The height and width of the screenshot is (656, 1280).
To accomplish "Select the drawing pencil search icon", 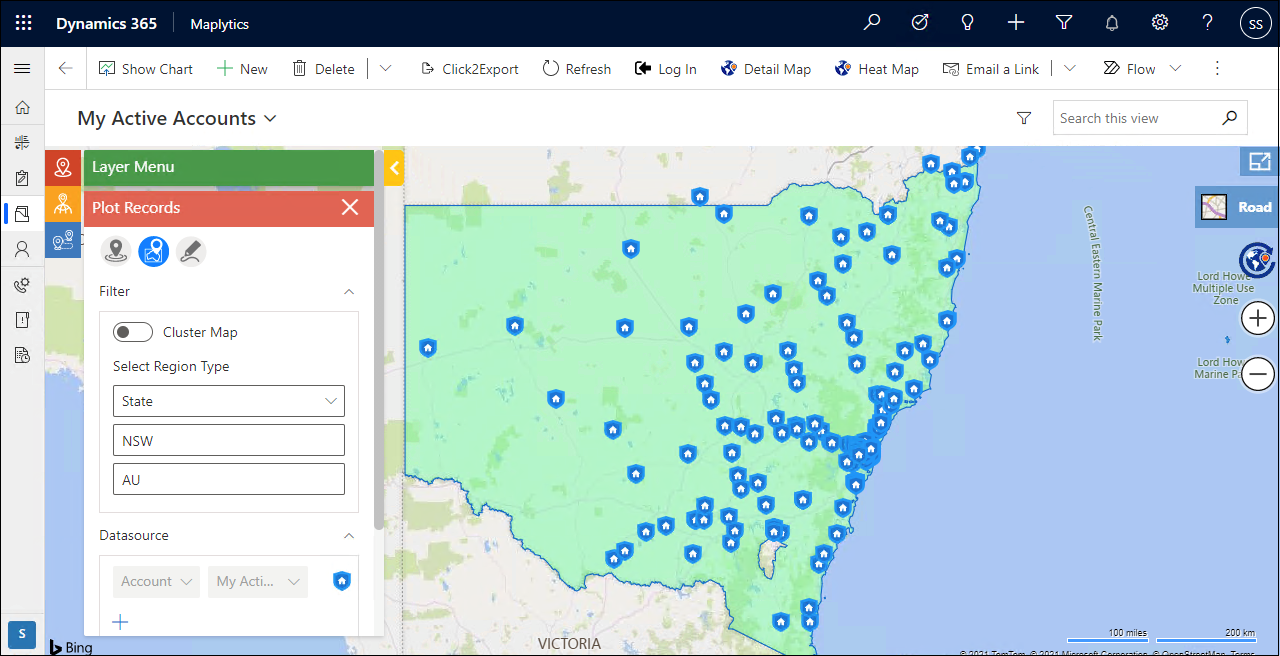I will pos(191,252).
